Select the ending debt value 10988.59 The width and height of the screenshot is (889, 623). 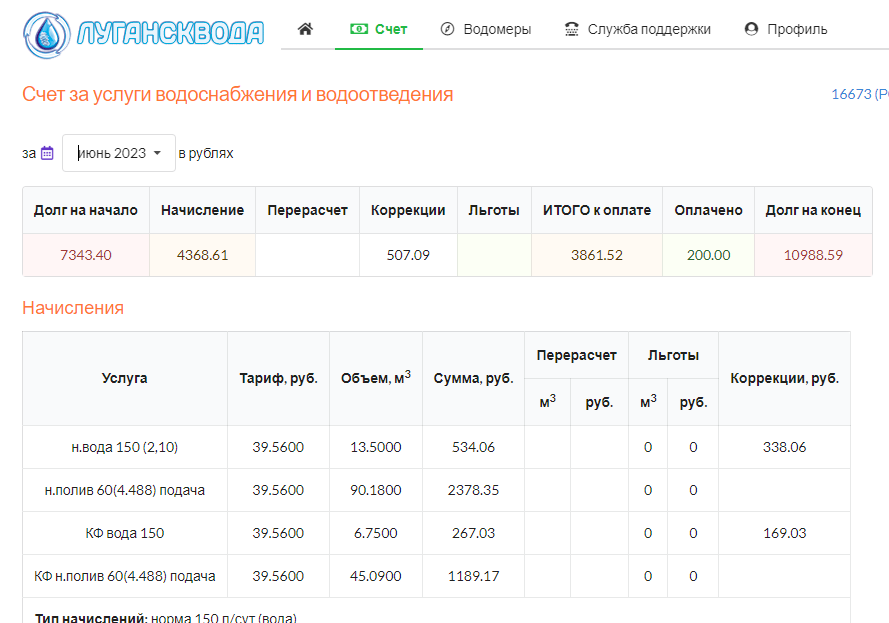click(813, 255)
